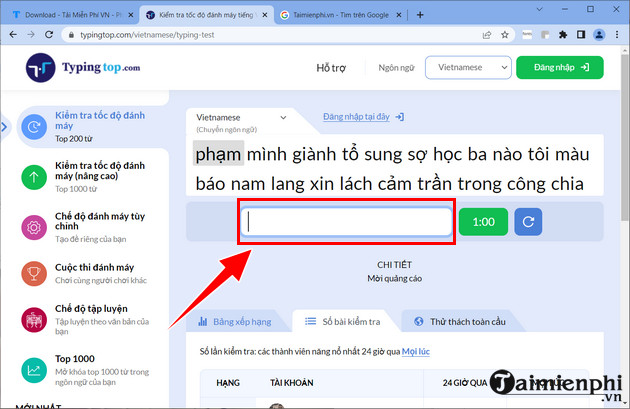This screenshot has height=409, width=630.
Task: Open the Chrome tab search chevron
Action: point(540,9)
